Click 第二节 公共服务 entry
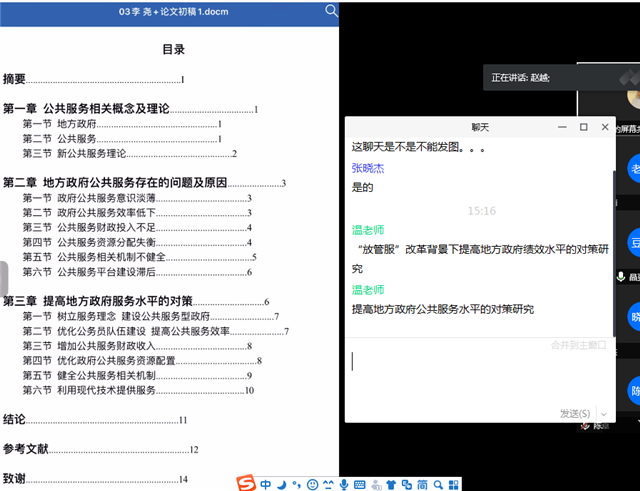Viewport: 640px width, 491px height. tap(122, 139)
